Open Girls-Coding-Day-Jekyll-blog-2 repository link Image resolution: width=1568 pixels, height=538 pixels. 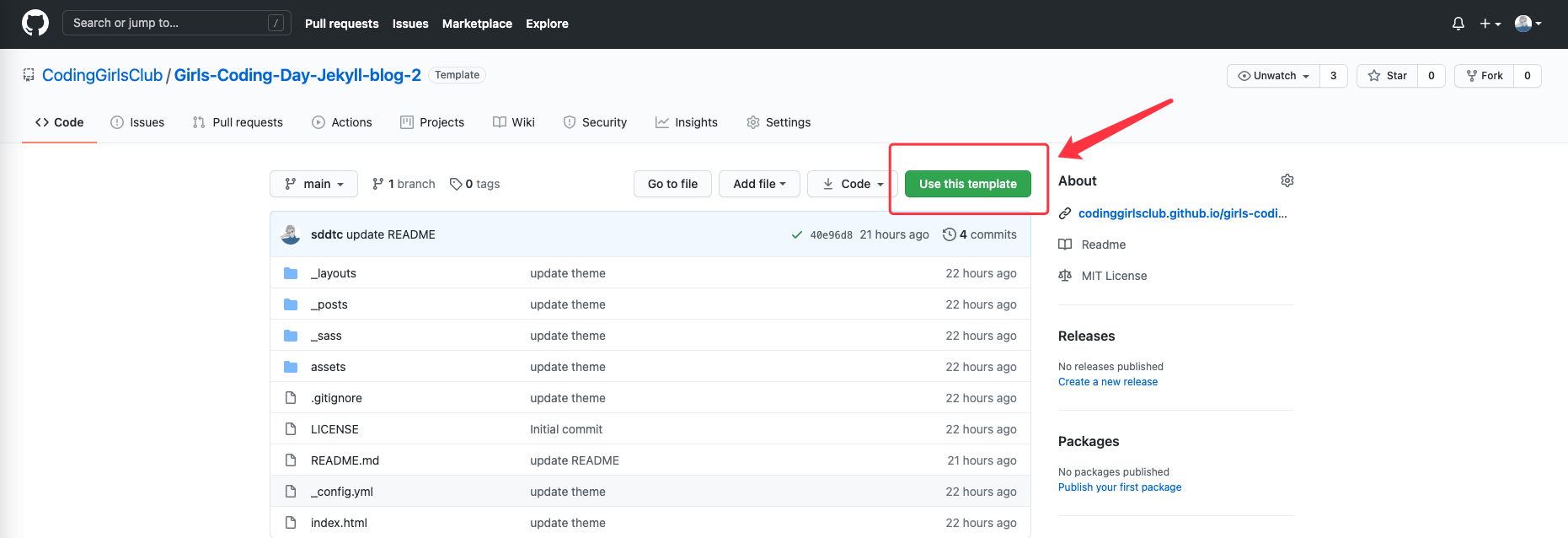(x=297, y=75)
